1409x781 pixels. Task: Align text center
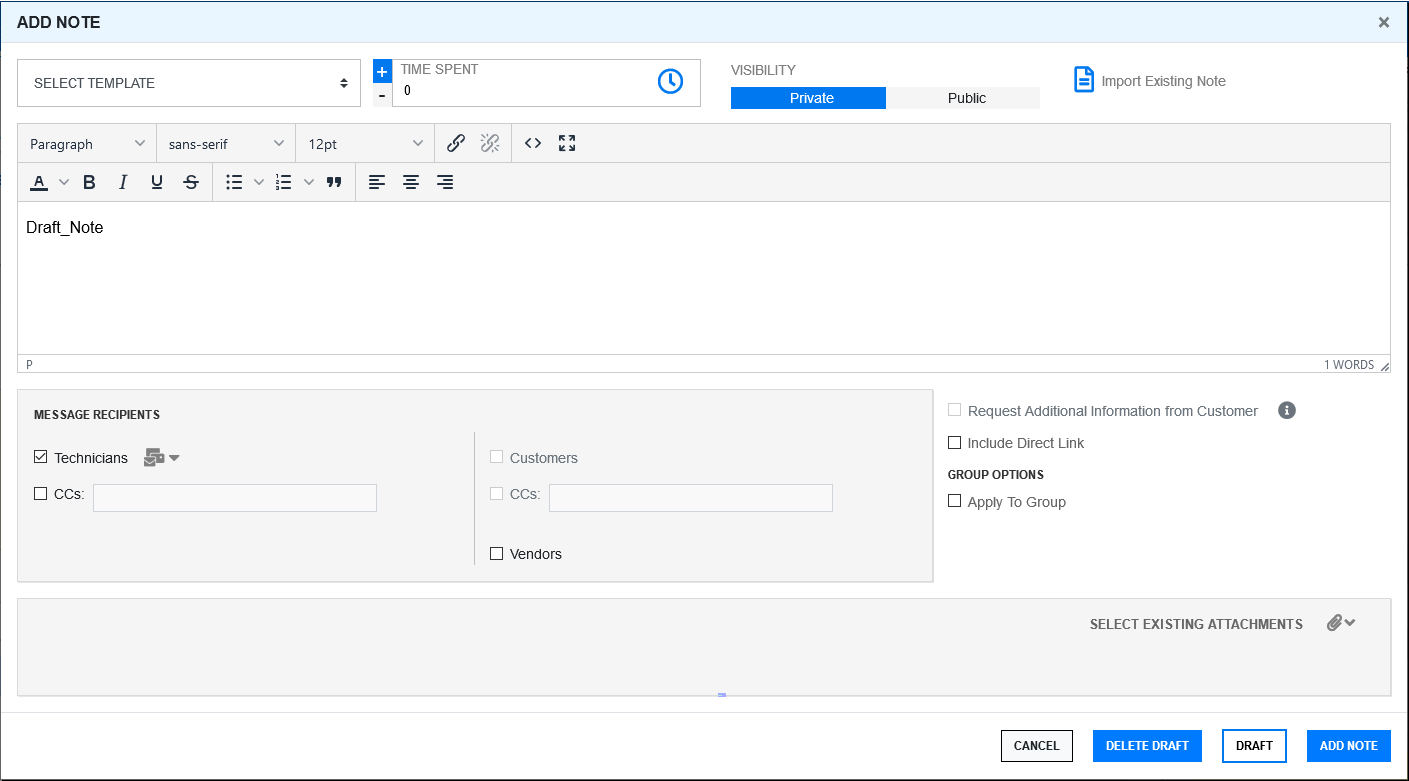click(411, 182)
